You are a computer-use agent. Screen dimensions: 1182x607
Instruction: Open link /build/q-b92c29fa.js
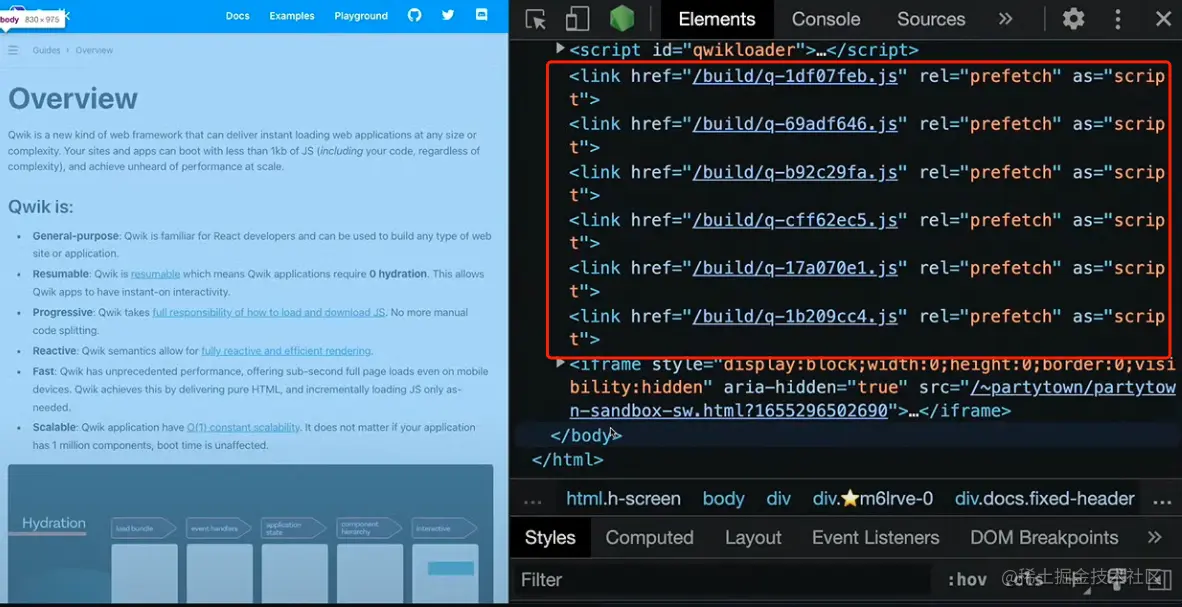point(795,172)
